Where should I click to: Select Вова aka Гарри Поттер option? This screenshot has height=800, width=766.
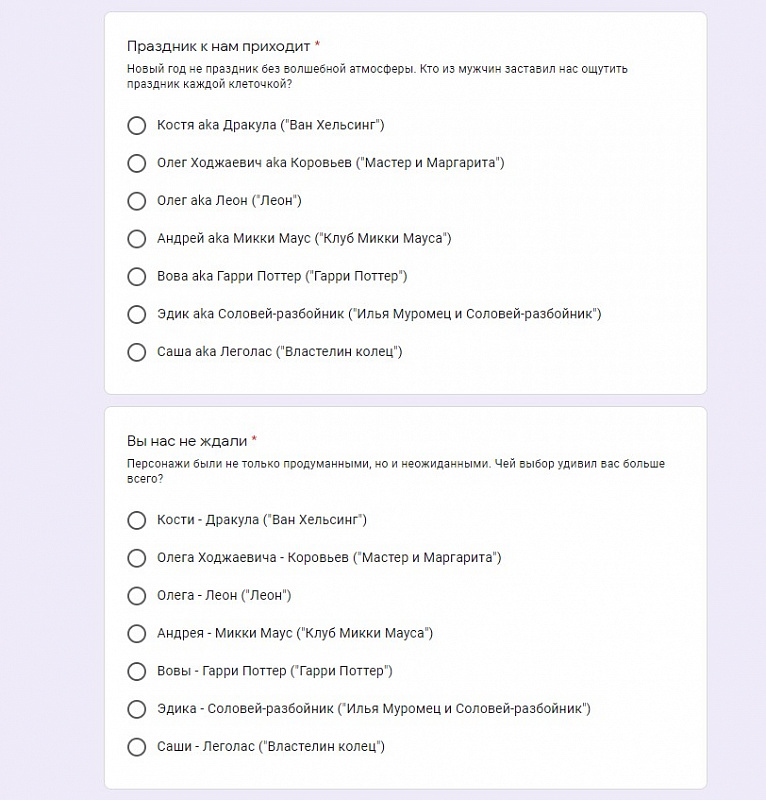point(136,276)
